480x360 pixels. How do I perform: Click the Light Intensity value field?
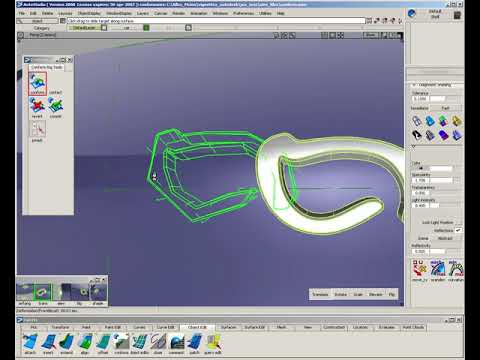[420, 205]
